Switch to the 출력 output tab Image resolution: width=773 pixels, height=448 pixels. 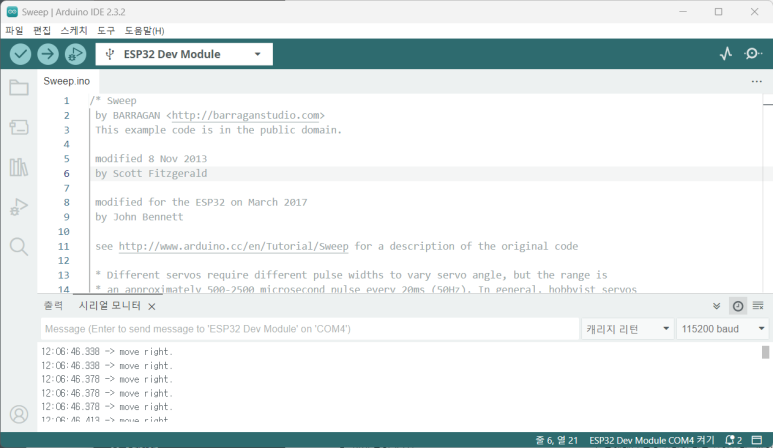coord(53,306)
